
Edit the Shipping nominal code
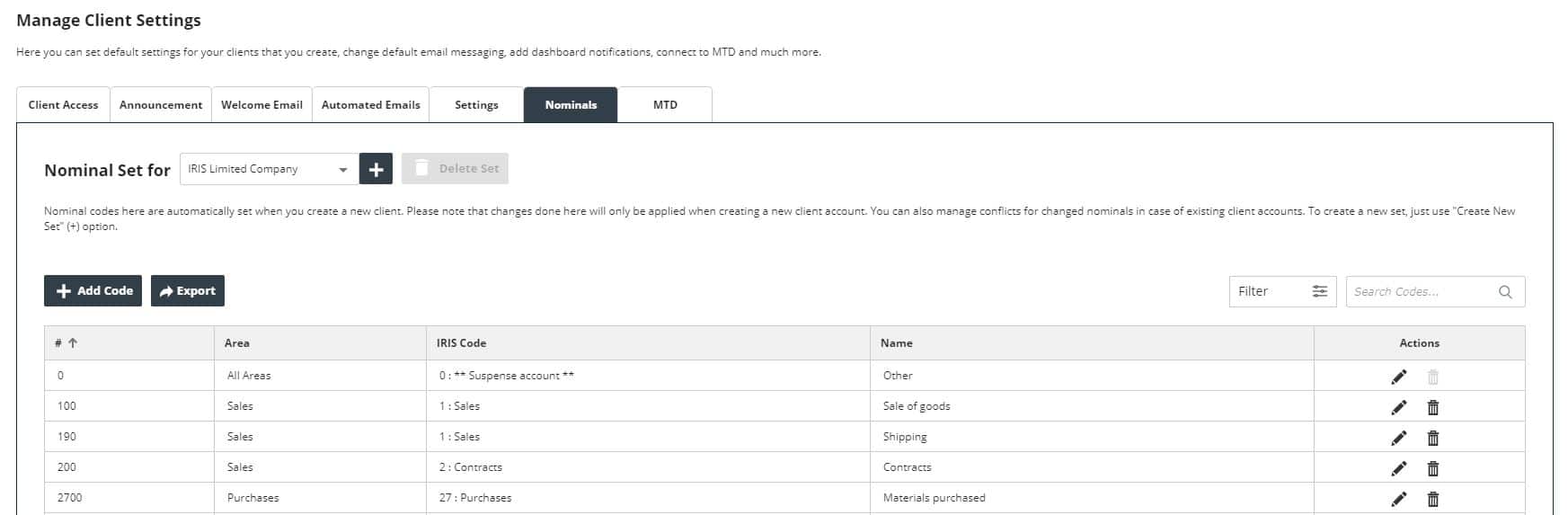point(1398,438)
